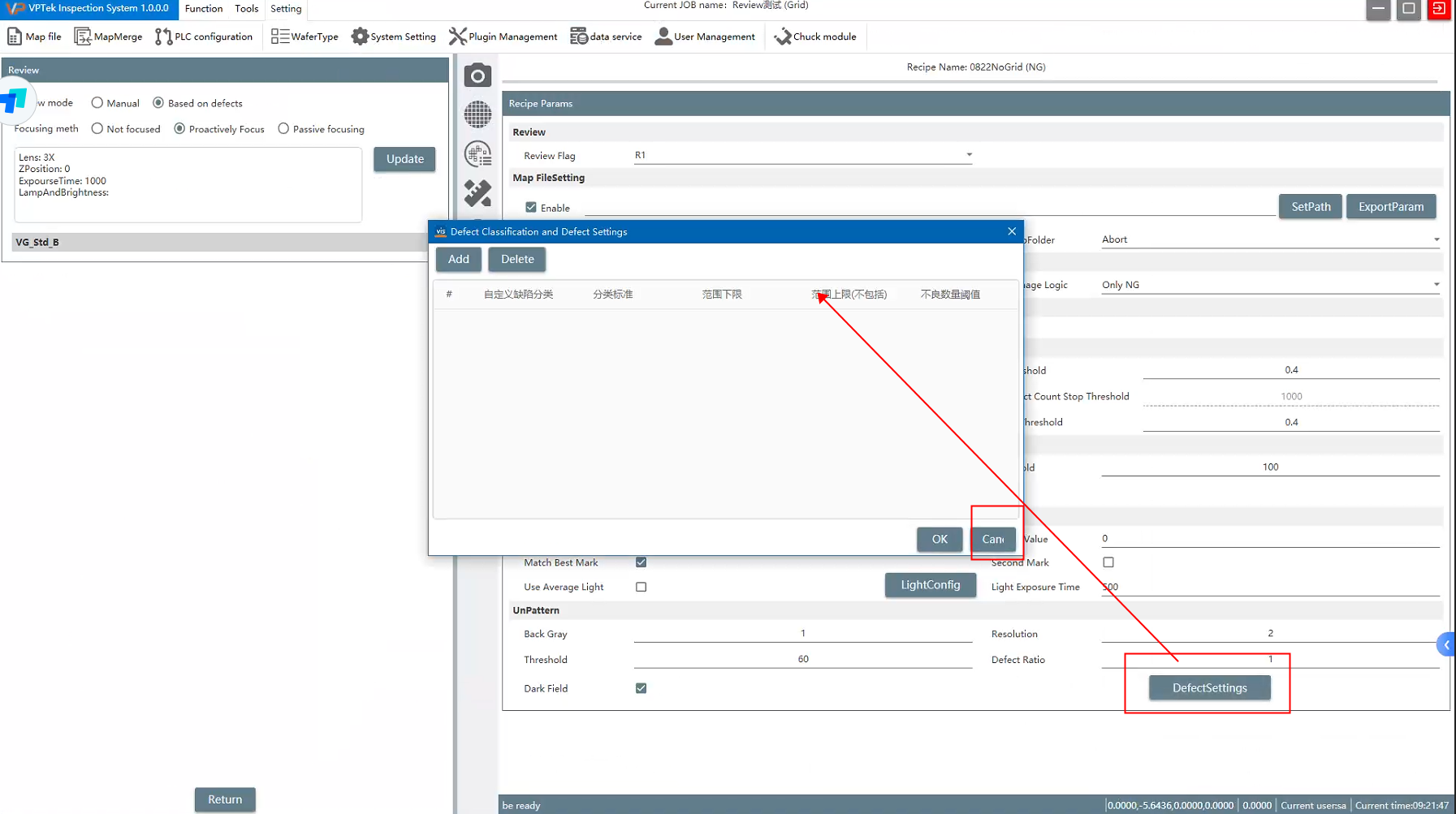Edit the Defect Ratio field

(1270, 659)
